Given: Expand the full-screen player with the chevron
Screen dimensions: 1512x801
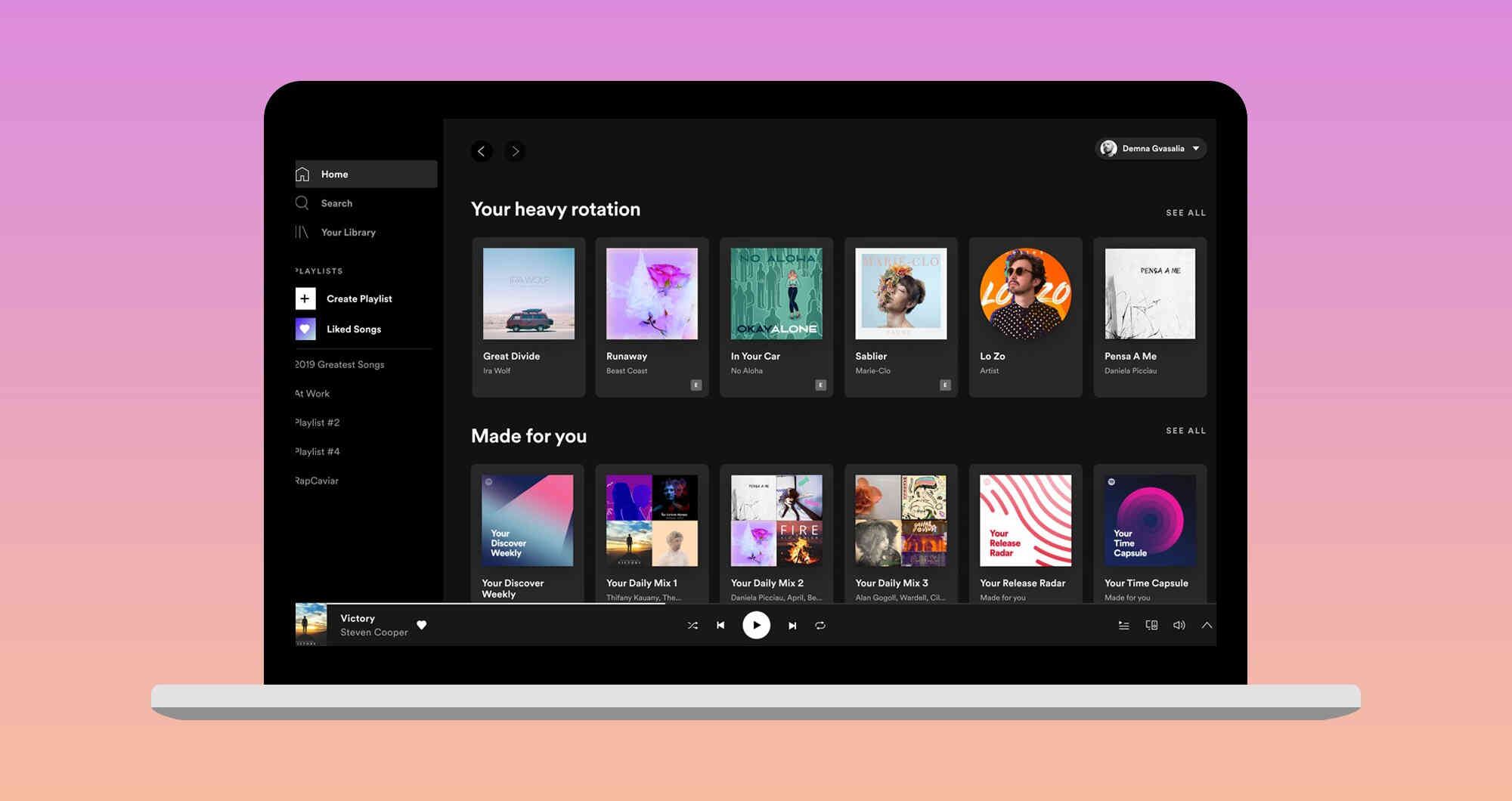Looking at the screenshot, I should (x=1207, y=625).
